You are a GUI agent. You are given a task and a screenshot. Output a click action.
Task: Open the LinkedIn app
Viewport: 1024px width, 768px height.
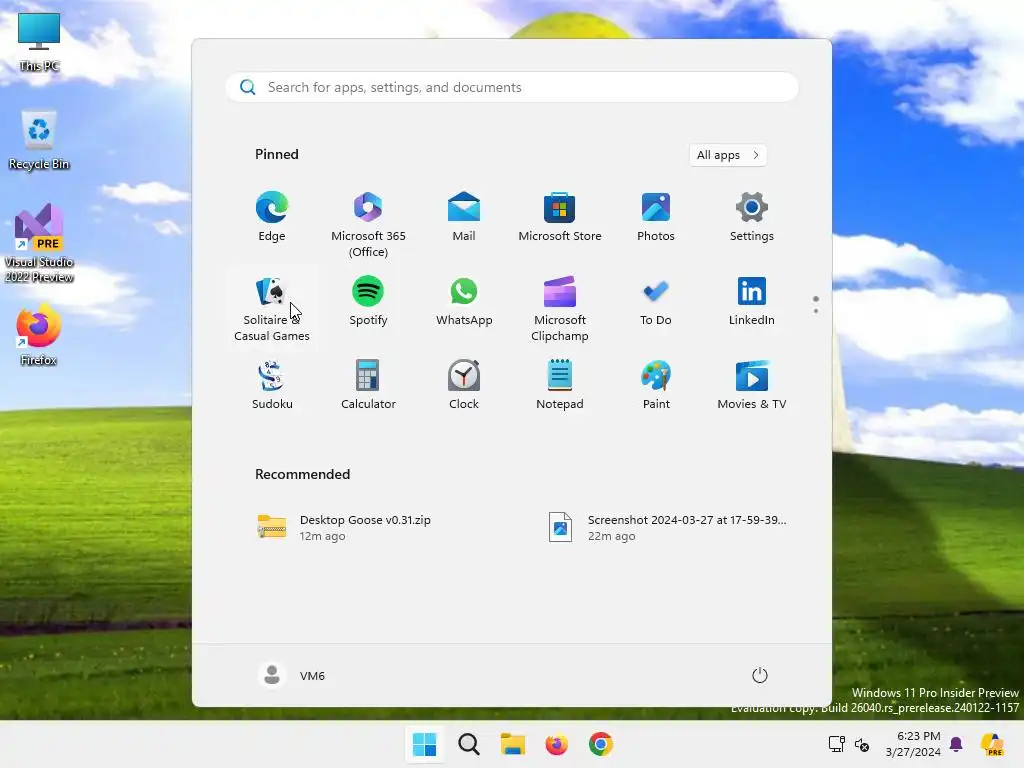tap(752, 302)
